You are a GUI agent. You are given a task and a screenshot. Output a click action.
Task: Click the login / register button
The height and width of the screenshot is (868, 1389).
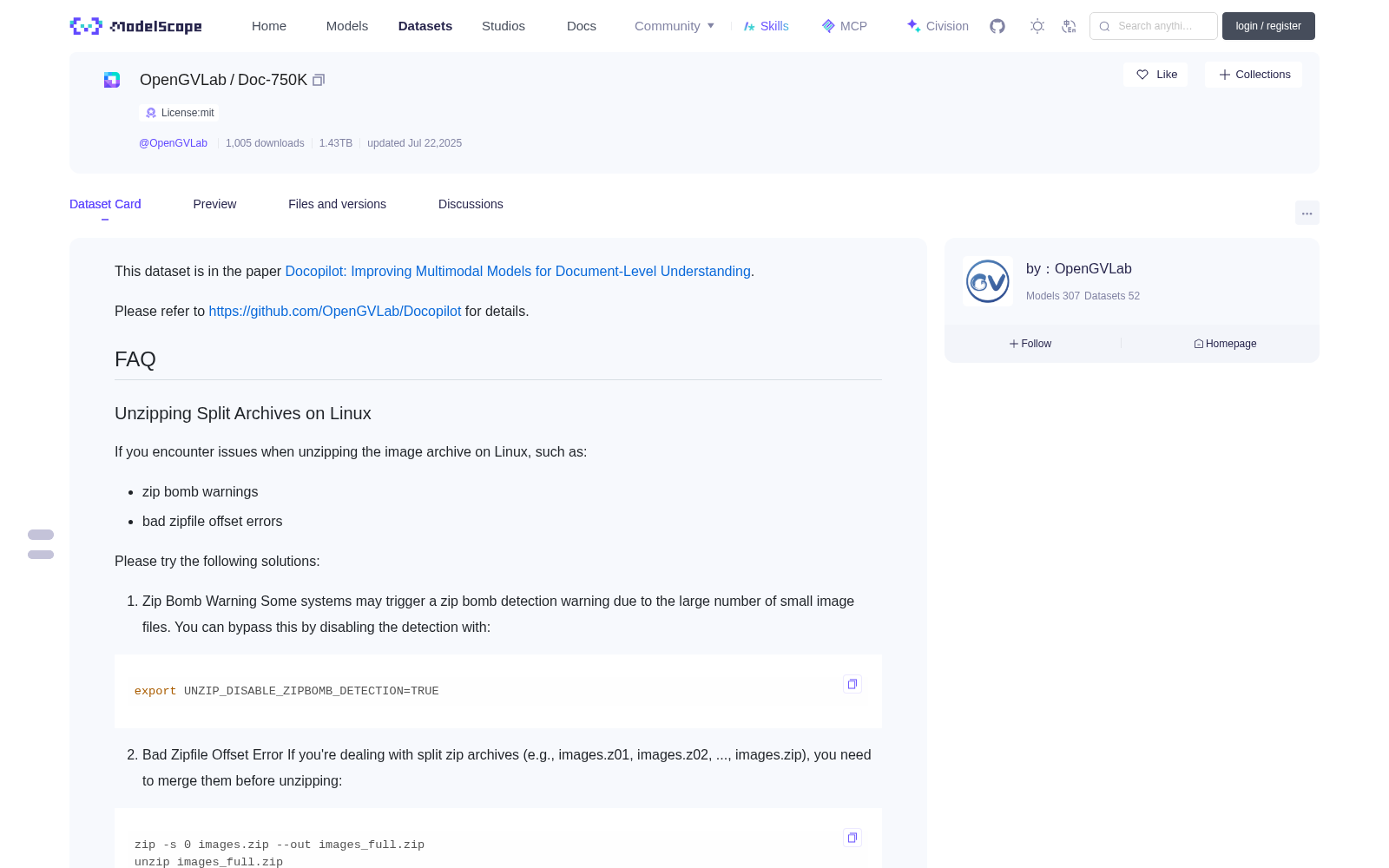click(x=1268, y=26)
